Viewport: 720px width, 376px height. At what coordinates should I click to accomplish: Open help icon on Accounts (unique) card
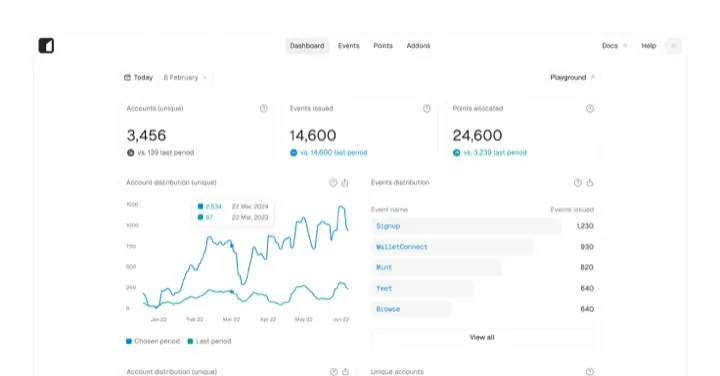[x=264, y=108]
